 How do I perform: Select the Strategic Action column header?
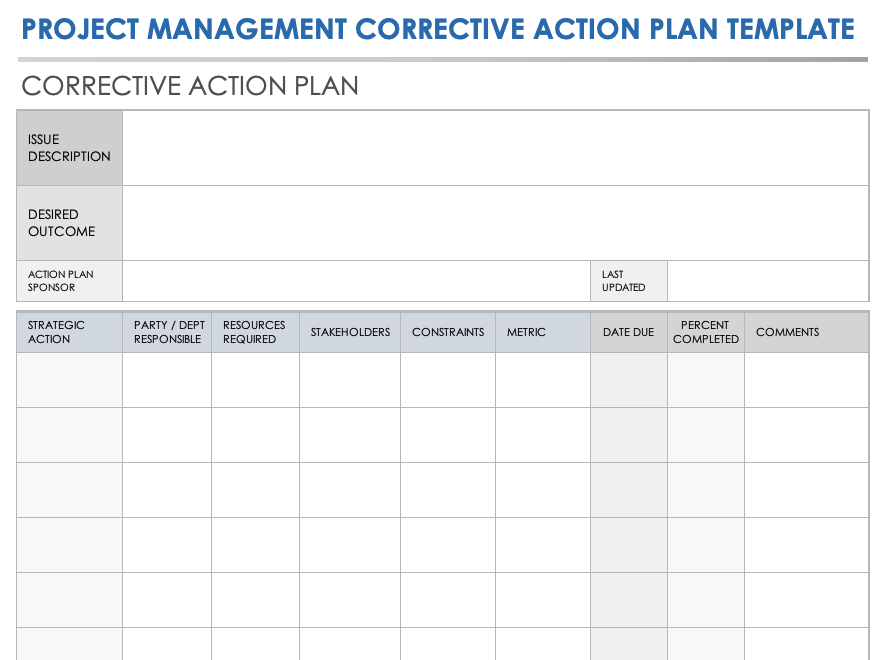click(x=69, y=332)
